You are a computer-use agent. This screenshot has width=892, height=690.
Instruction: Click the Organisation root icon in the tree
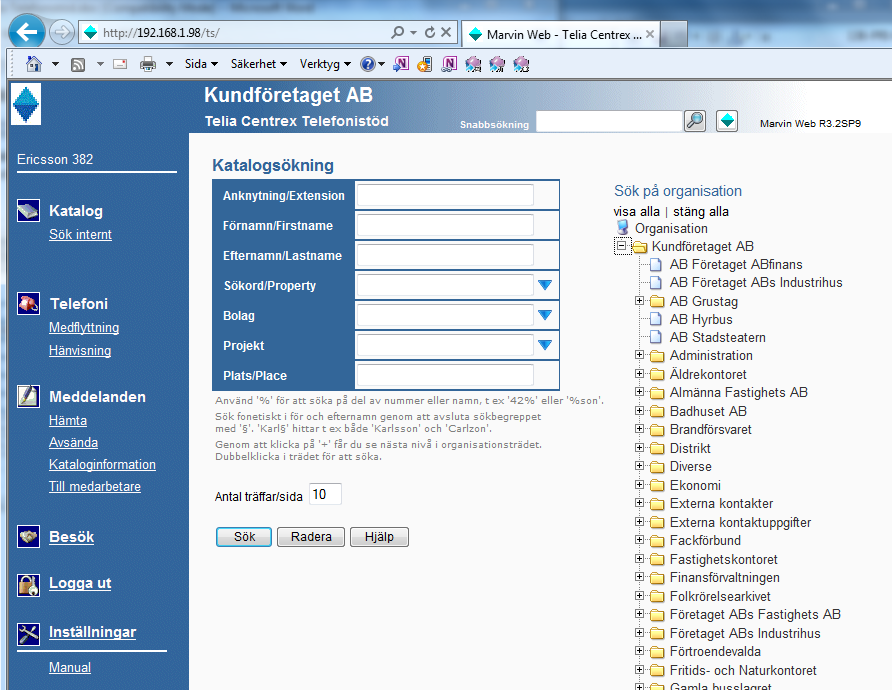[x=622, y=228]
